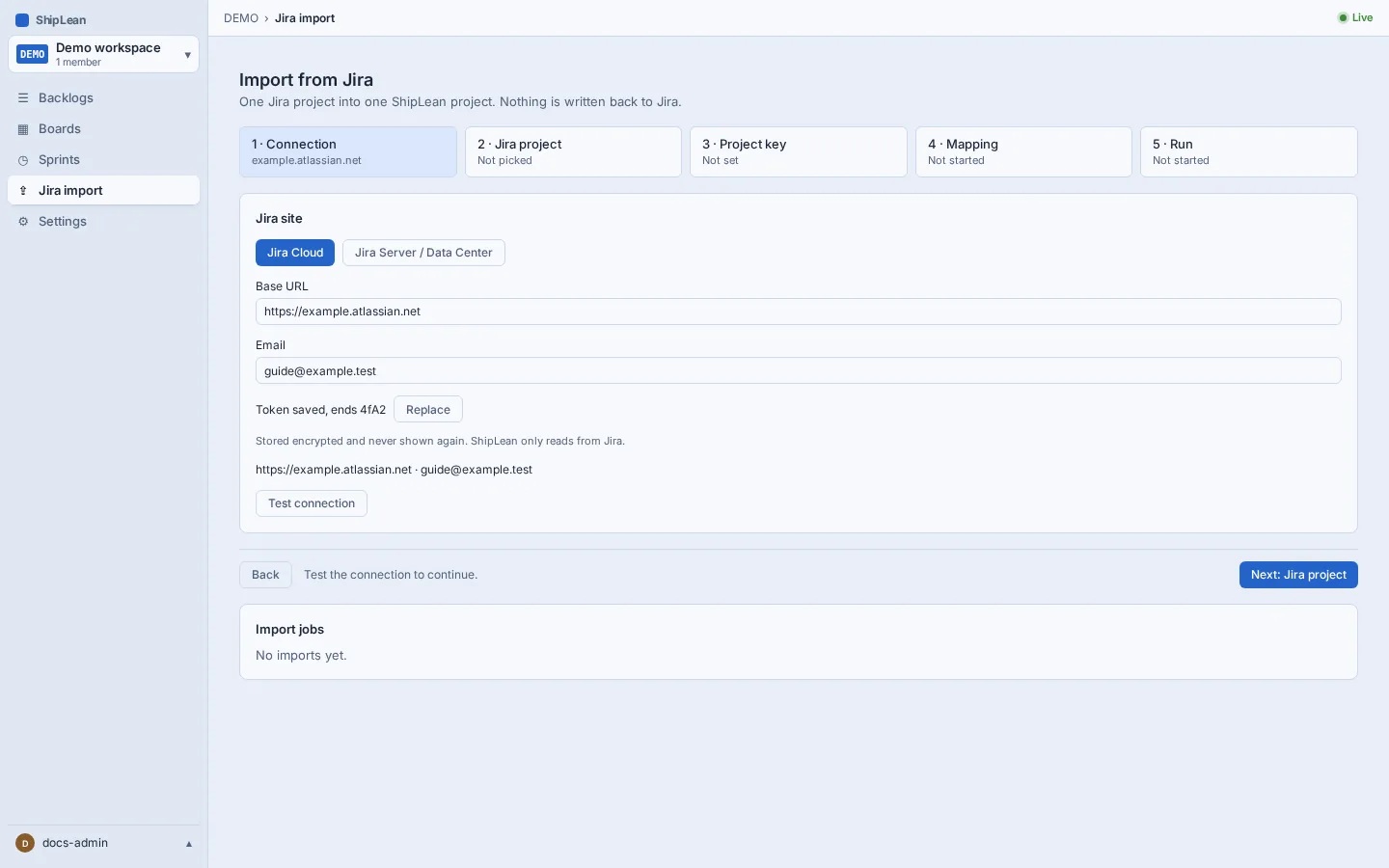Switch to step 1 Connection

click(348, 151)
